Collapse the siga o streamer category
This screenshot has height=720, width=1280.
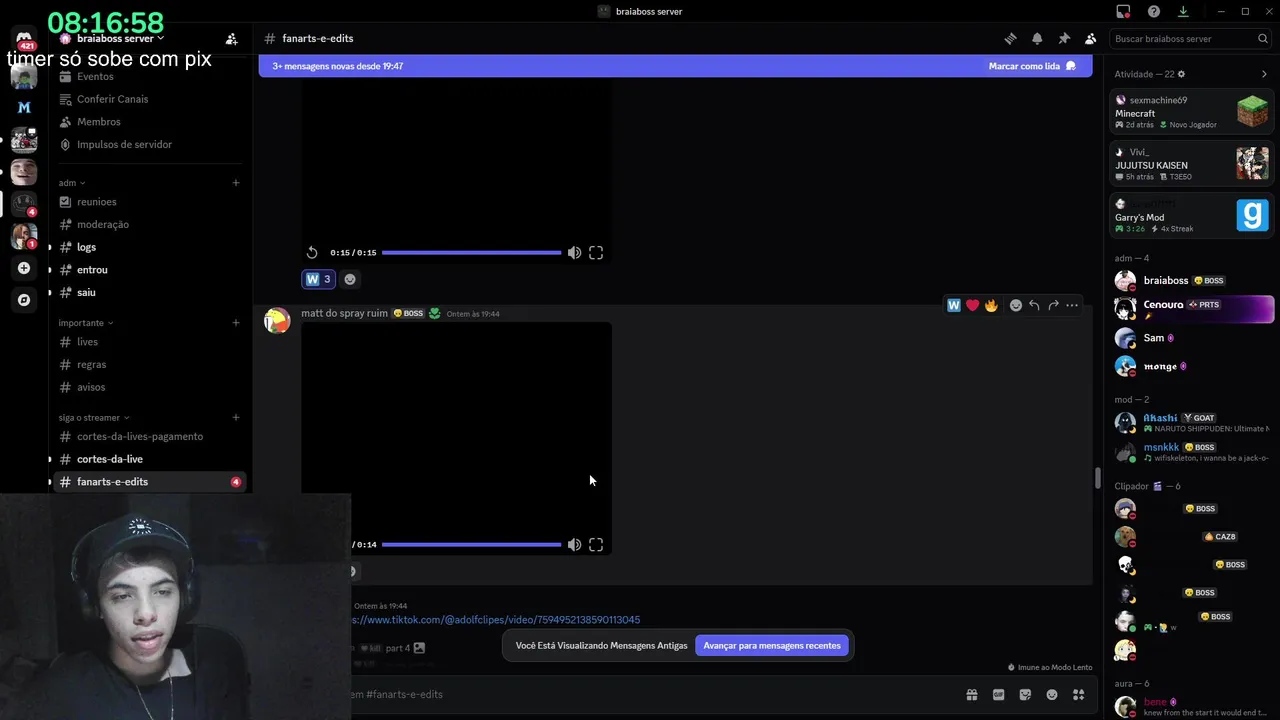94,417
